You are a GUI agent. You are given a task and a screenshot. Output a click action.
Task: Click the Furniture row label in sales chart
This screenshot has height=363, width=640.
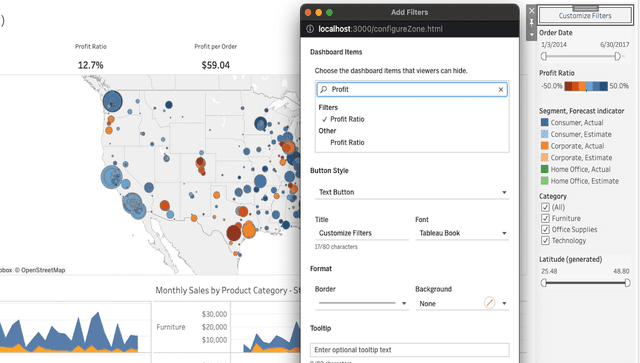171,327
